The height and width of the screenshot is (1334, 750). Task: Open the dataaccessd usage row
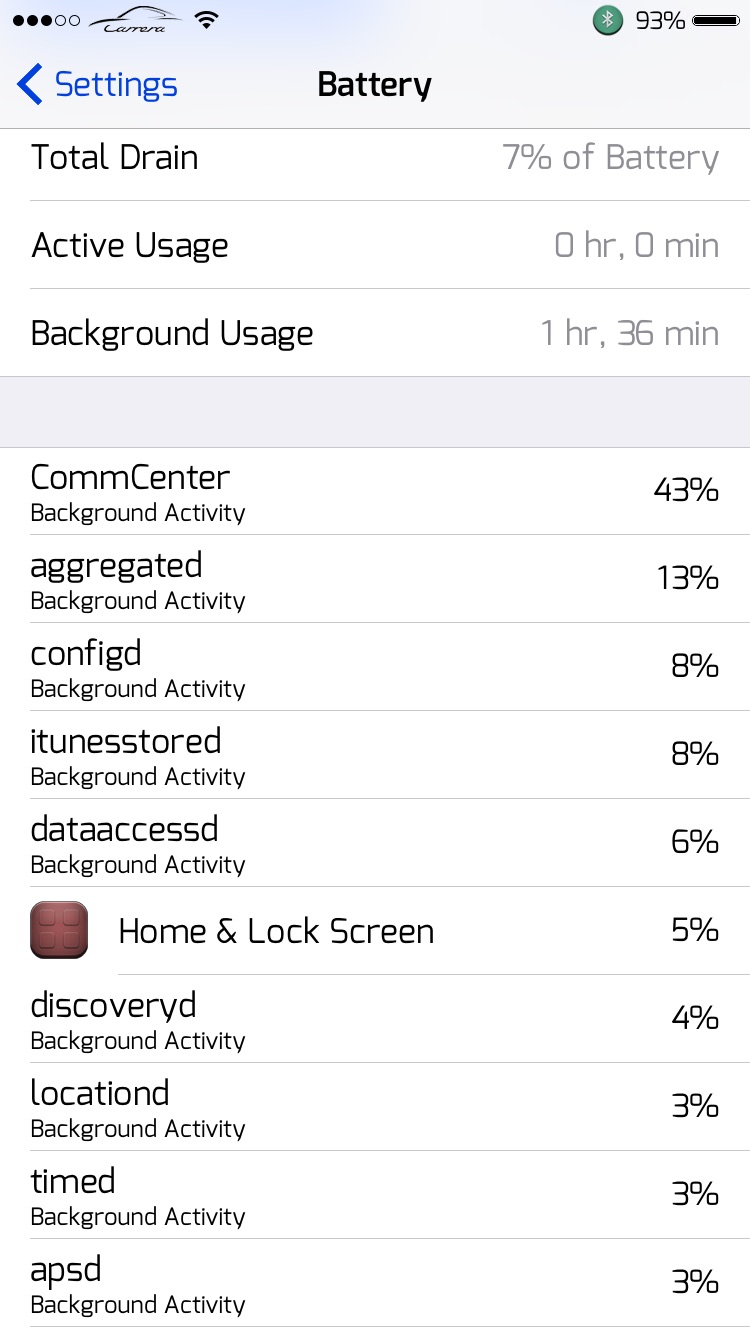point(375,843)
